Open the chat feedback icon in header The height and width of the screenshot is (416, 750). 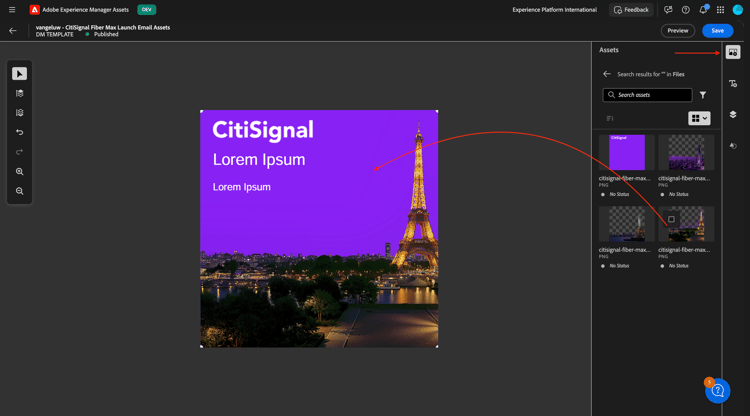pos(668,10)
